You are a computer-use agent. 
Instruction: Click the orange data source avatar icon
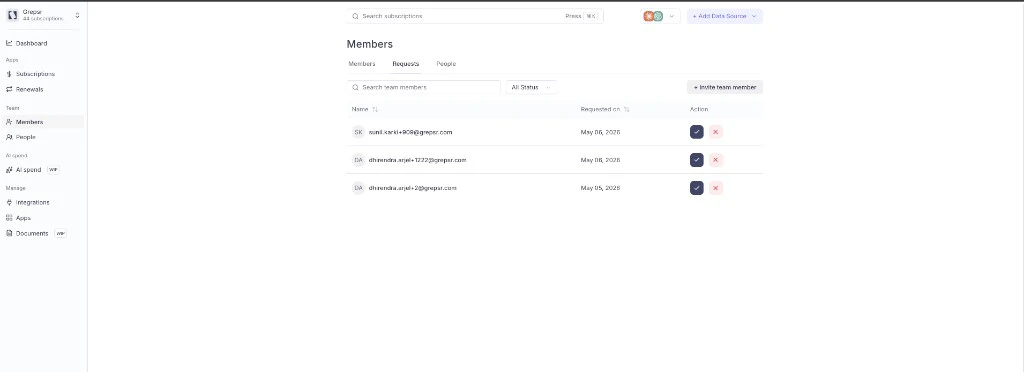coord(648,16)
